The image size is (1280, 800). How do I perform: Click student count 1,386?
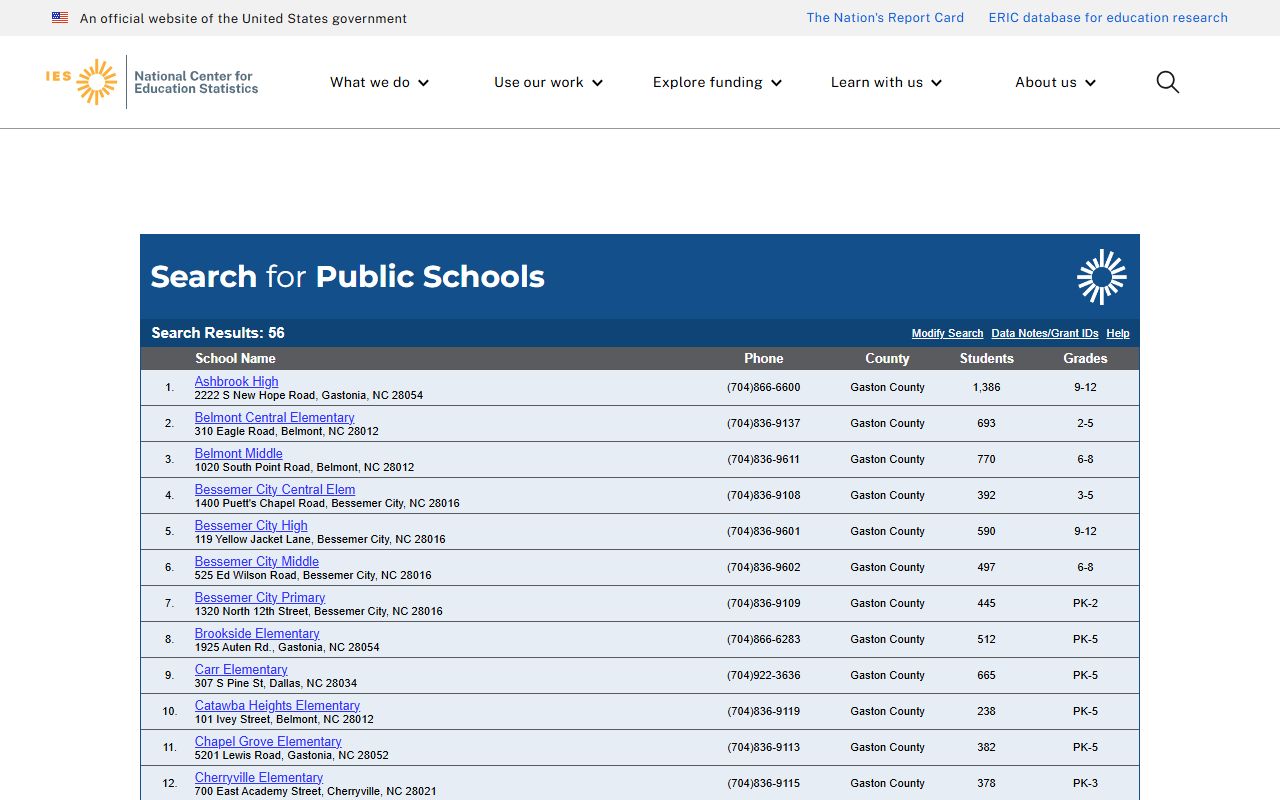point(987,387)
